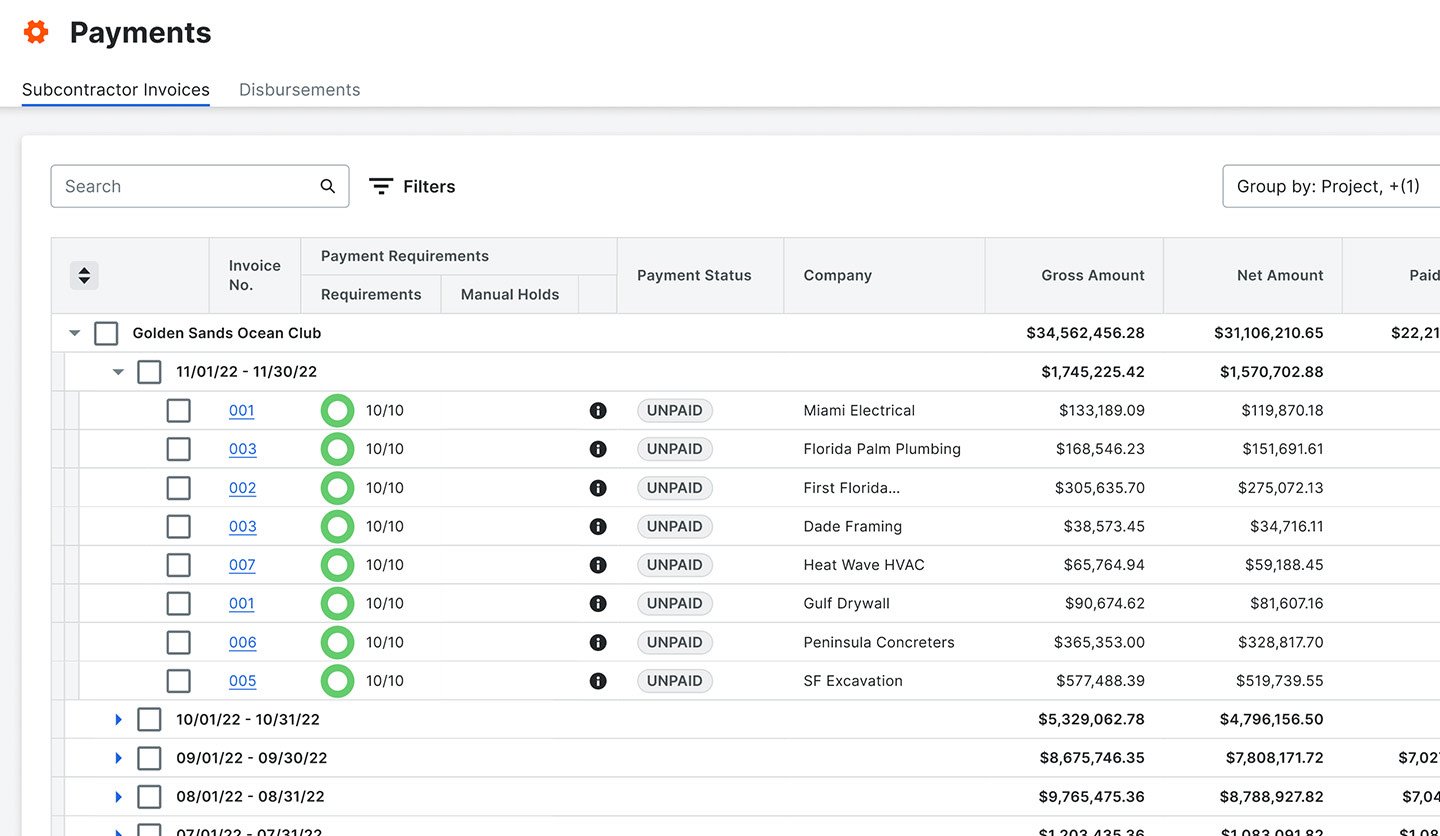Click the green 10/10 requirements ring for Dade Framing
Image resolution: width=1440 pixels, height=836 pixels.
point(337,526)
